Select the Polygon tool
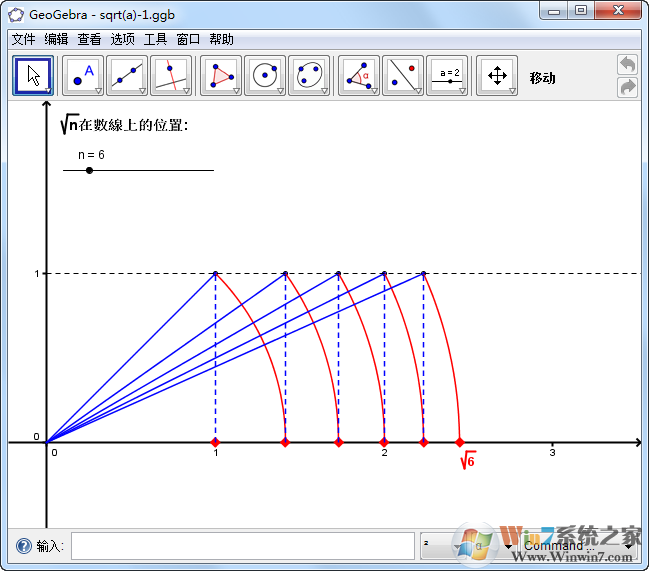Image resolution: width=649 pixels, height=571 pixels. pyautogui.click(x=221, y=76)
